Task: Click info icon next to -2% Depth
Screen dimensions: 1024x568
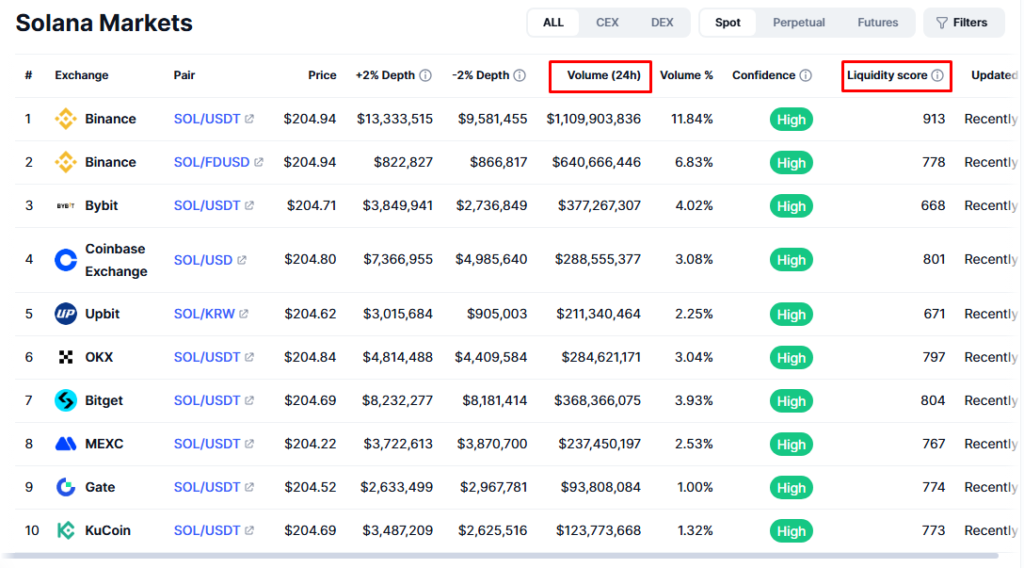Action: pyautogui.click(x=519, y=75)
